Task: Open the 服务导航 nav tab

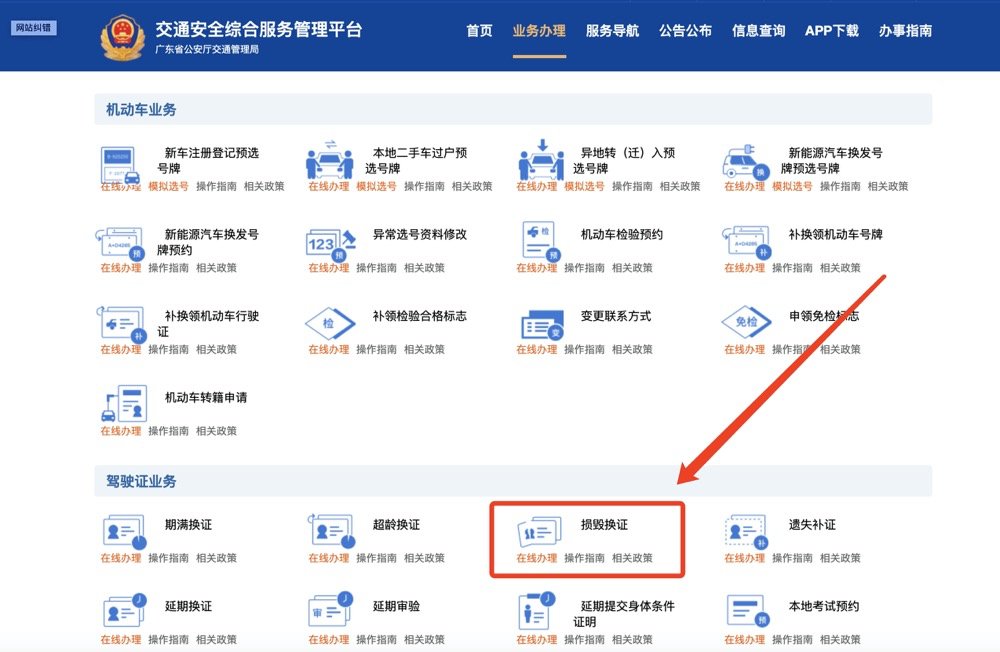Action: click(x=612, y=31)
